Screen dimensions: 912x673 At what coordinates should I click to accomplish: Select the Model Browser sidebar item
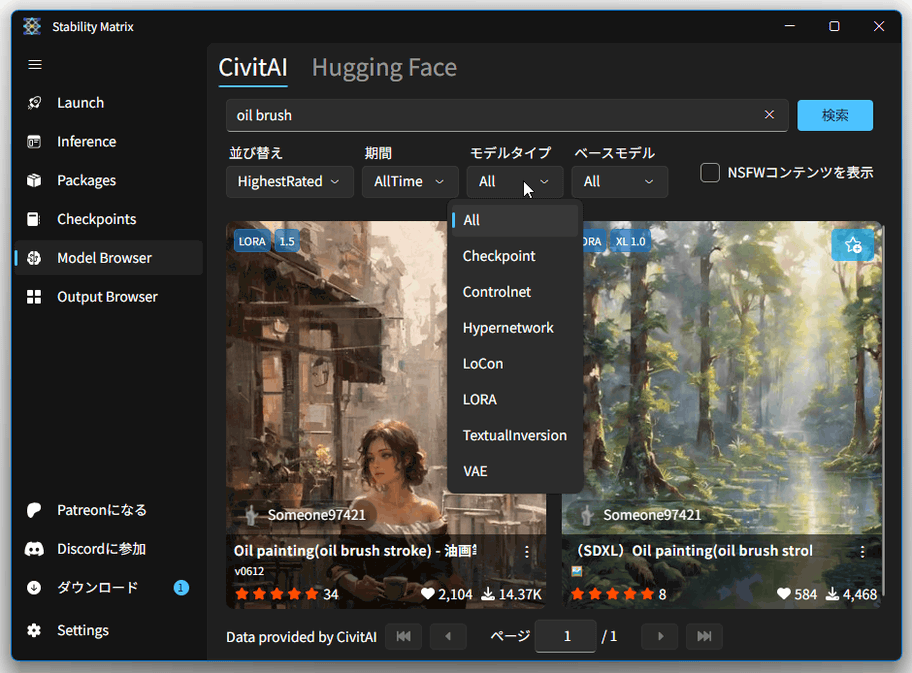[109, 258]
